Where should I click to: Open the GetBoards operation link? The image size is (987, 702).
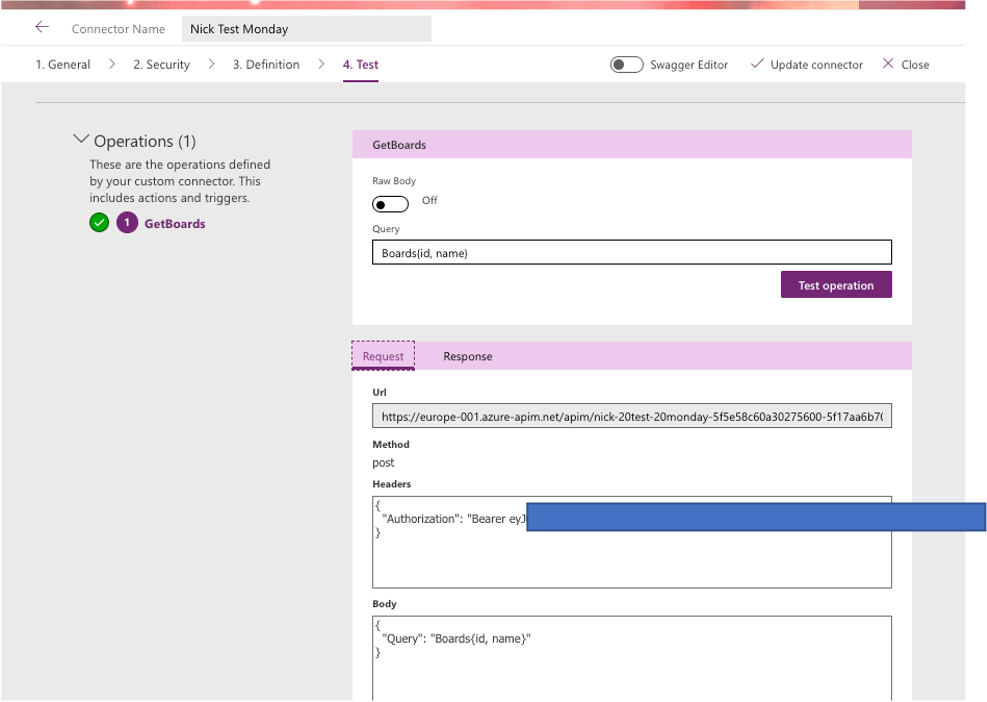tap(175, 224)
